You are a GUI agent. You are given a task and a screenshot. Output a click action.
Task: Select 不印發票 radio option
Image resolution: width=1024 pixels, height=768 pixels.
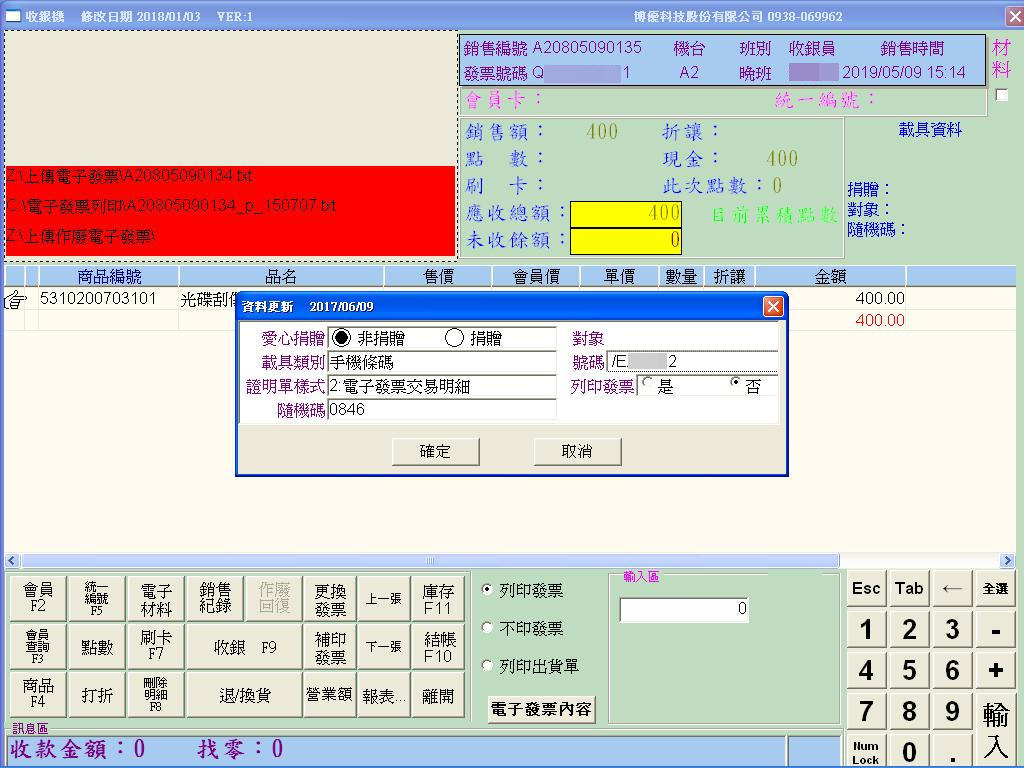[x=488, y=628]
